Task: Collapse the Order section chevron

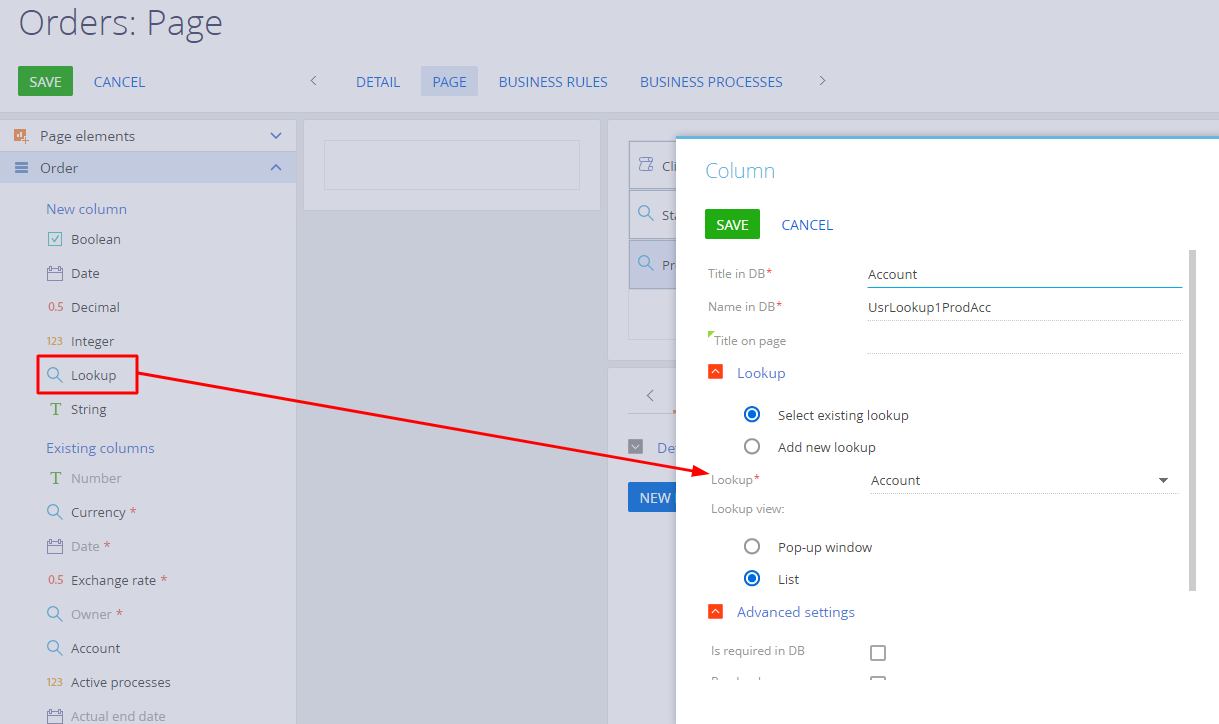Action: (276, 168)
